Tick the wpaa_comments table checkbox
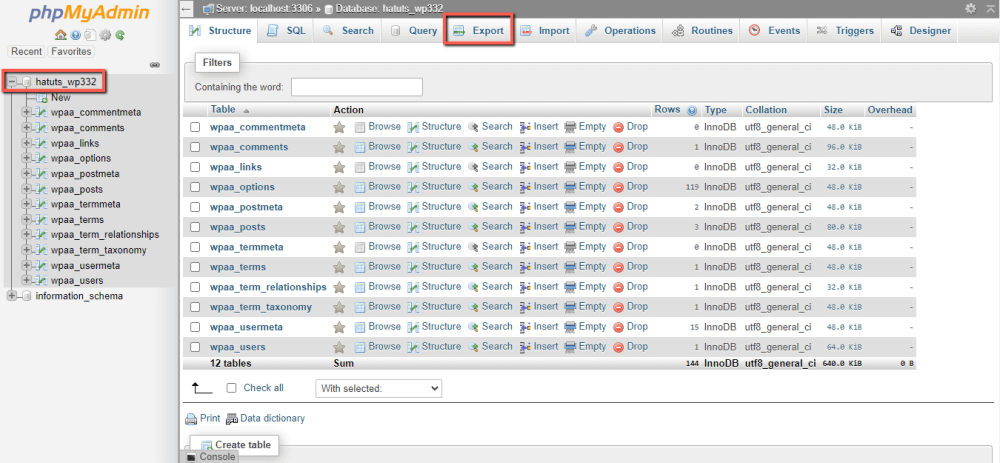 tap(196, 147)
